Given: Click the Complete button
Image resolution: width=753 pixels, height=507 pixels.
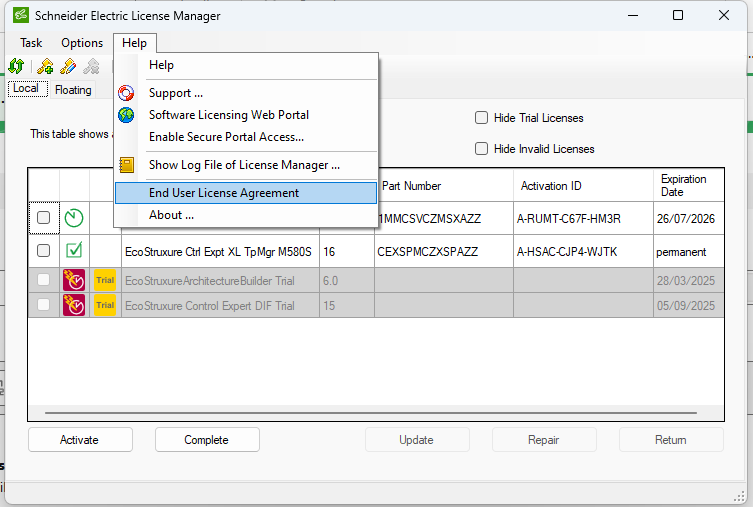Looking at the screenshot, I should [x=207, y=440].
